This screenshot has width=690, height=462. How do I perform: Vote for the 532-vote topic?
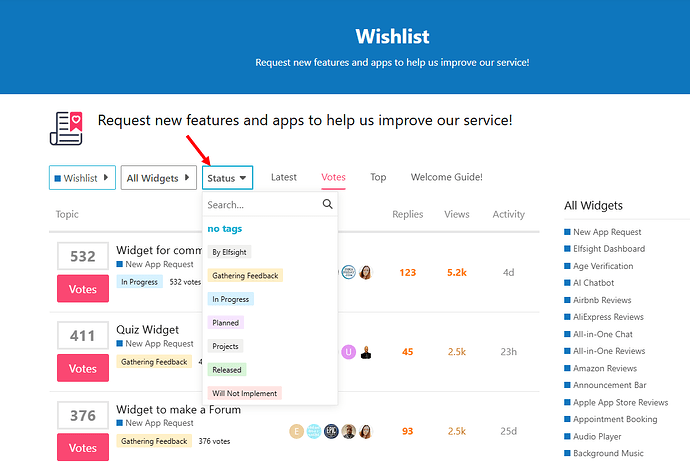pyautogui.click(x=83, y=289)
